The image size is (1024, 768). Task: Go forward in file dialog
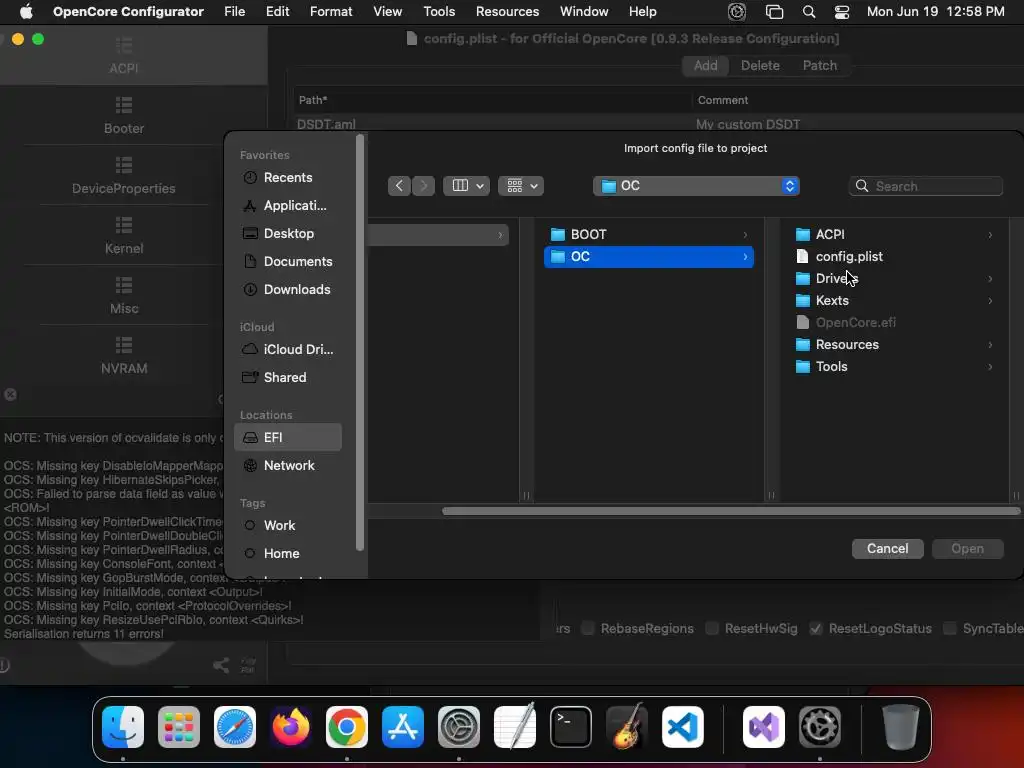coord(423,186)
